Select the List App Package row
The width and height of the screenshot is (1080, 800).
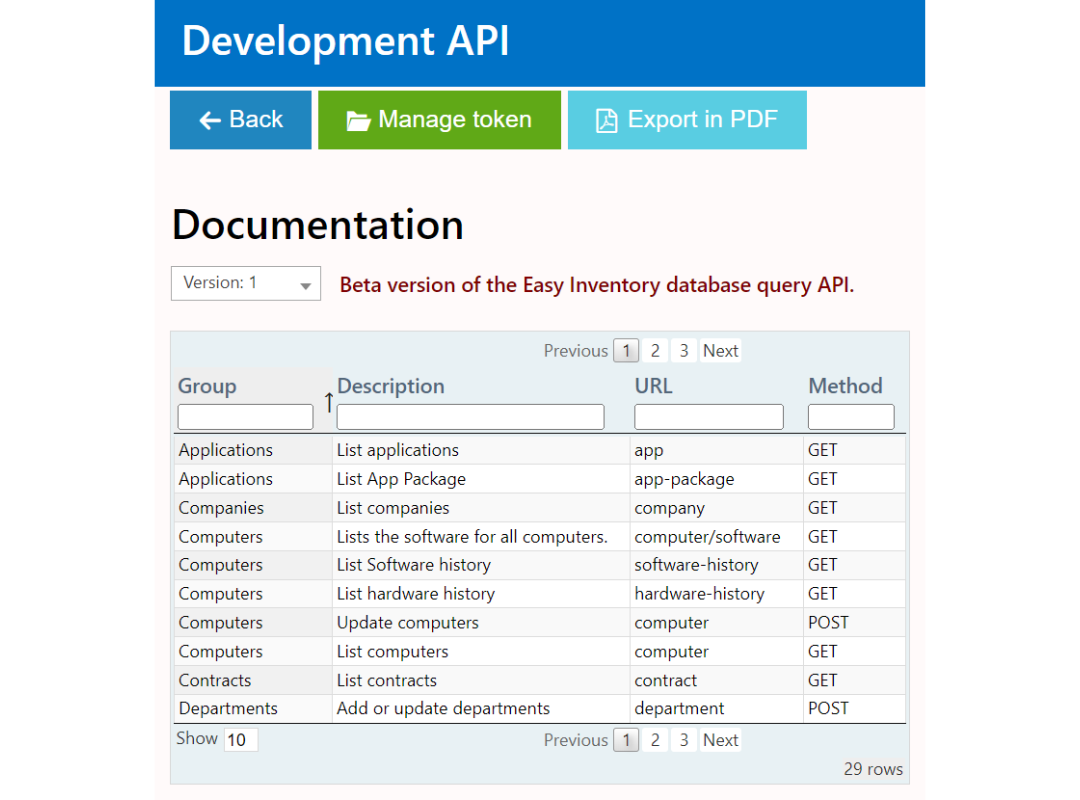coord(401,479)
